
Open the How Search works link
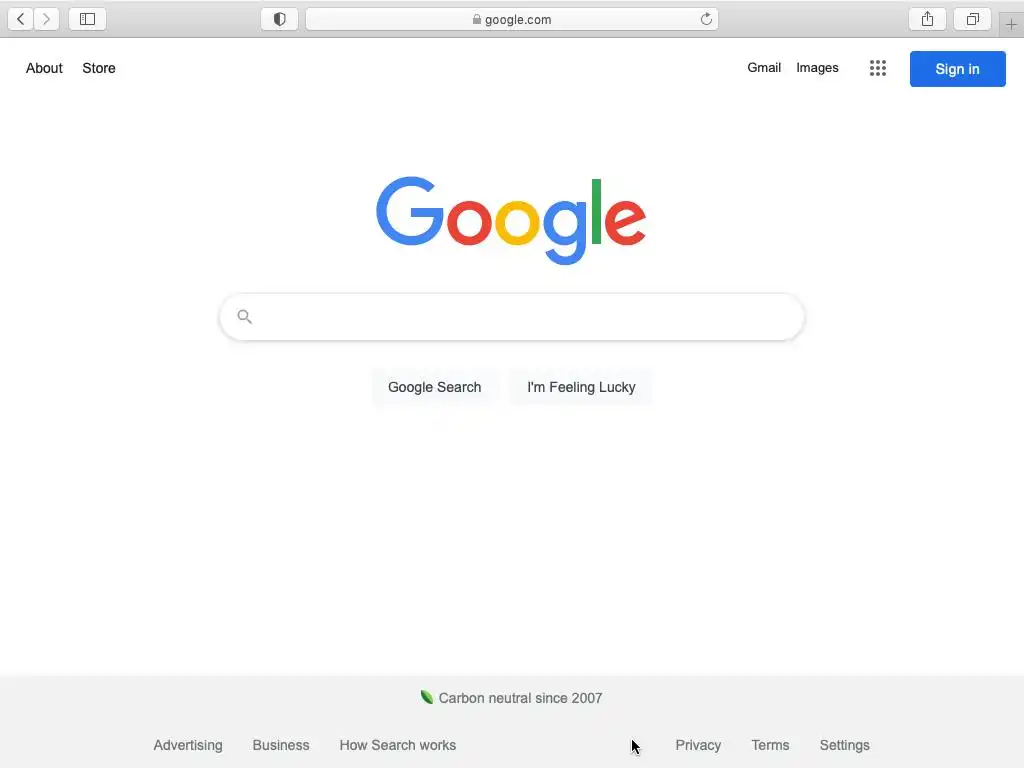(398, 745)
